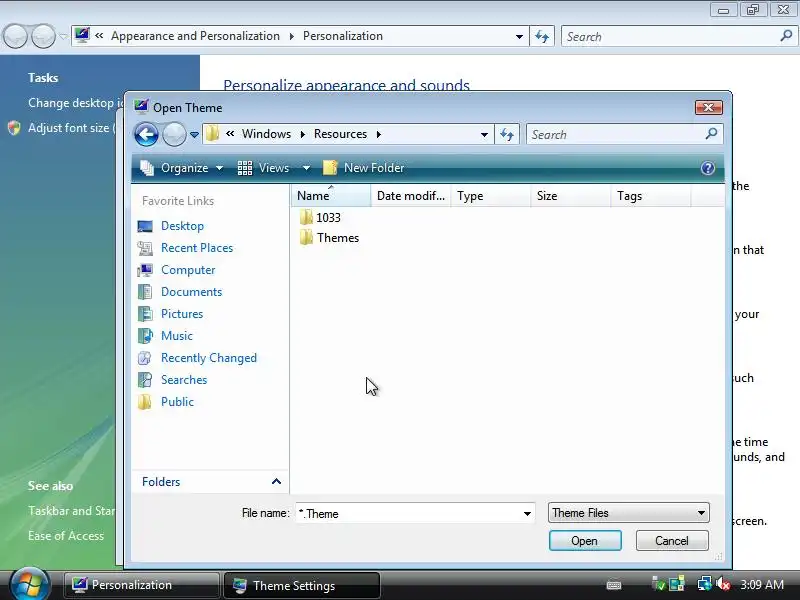This screenshot has width=800, height=600.
Task: Click the Open button
Action: coord(585,541)
